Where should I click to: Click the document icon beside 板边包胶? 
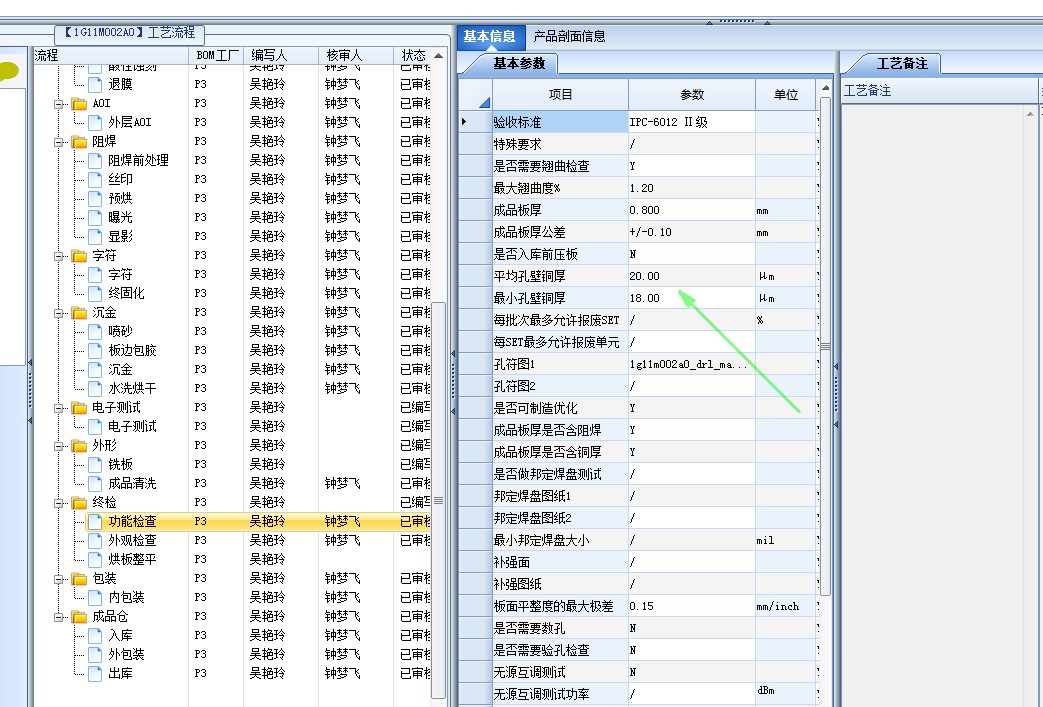click(x=96, y=351)
